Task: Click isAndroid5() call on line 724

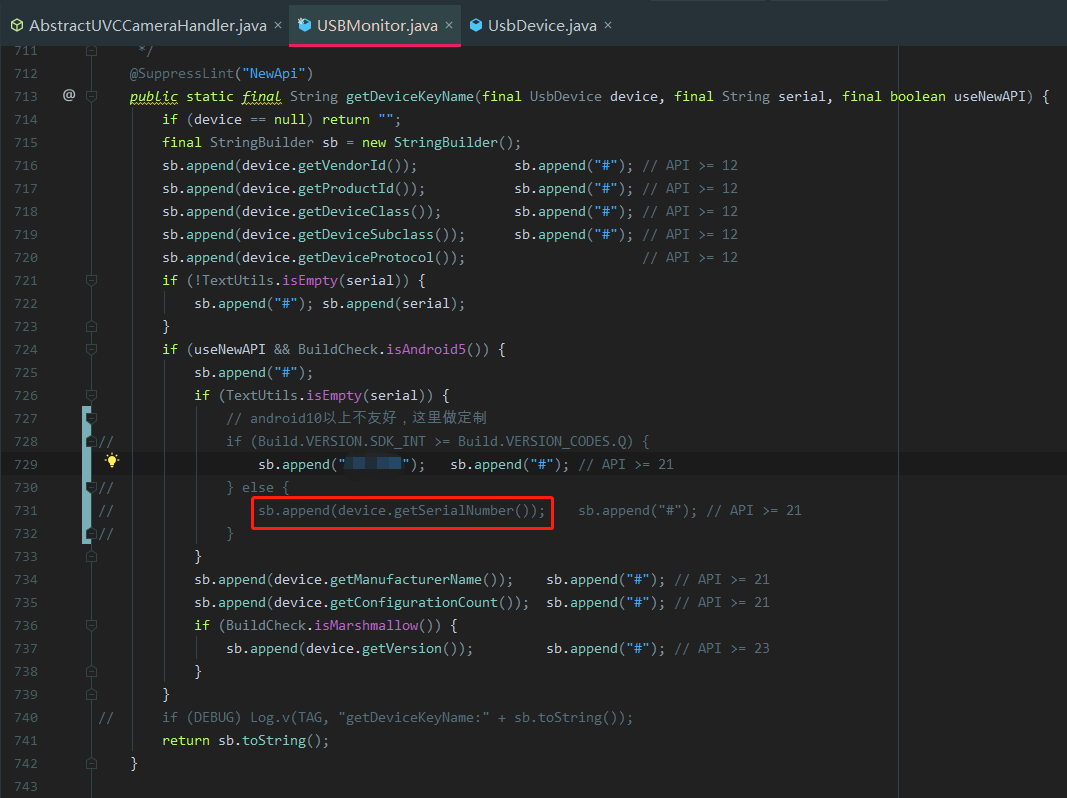Action: pyautogui.click(x=433, y=349)
